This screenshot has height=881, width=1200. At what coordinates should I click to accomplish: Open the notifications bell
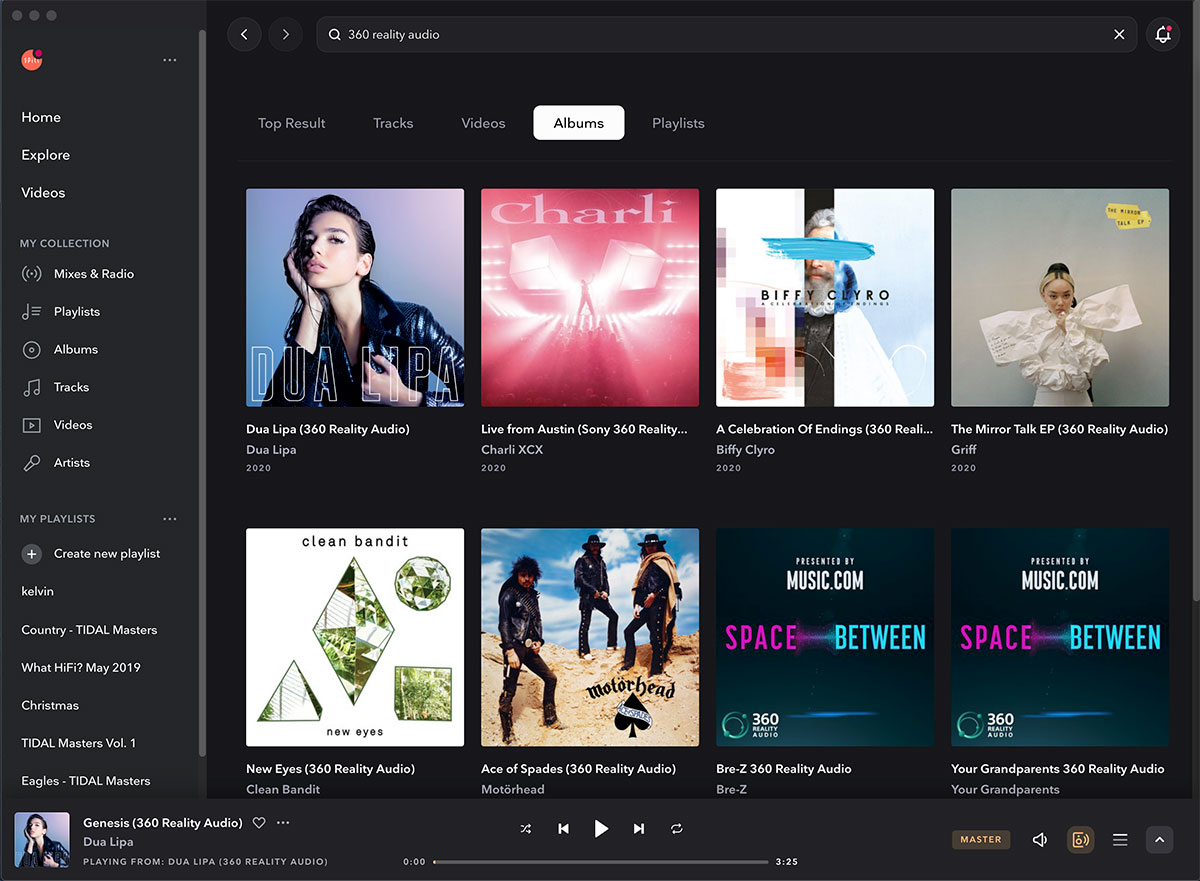pos(1163,34)
